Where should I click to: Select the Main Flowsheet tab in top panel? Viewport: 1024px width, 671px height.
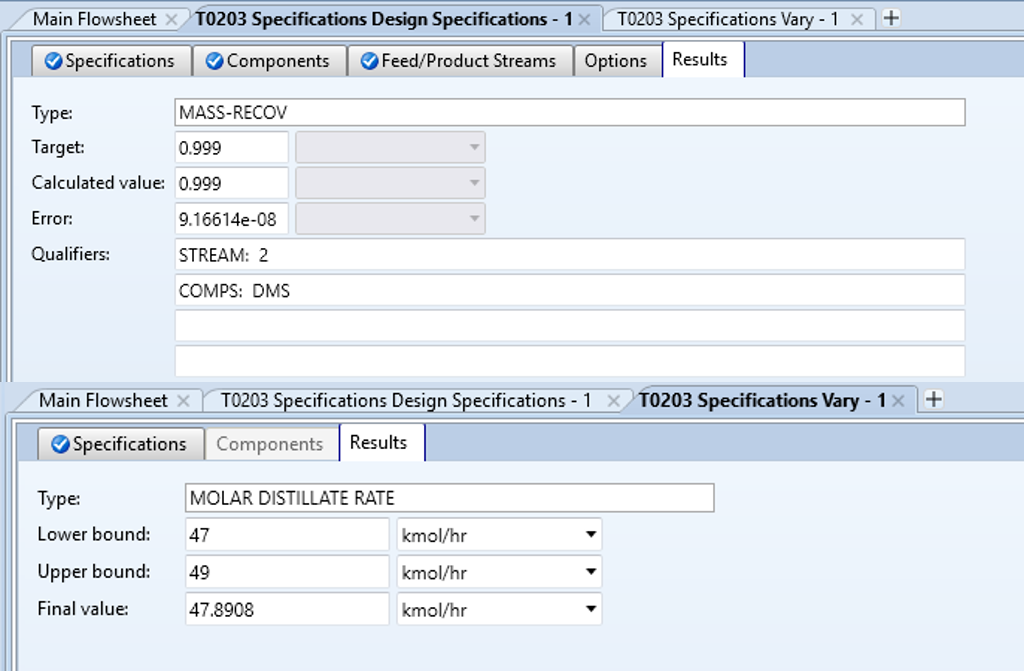(x=96, y=19)
